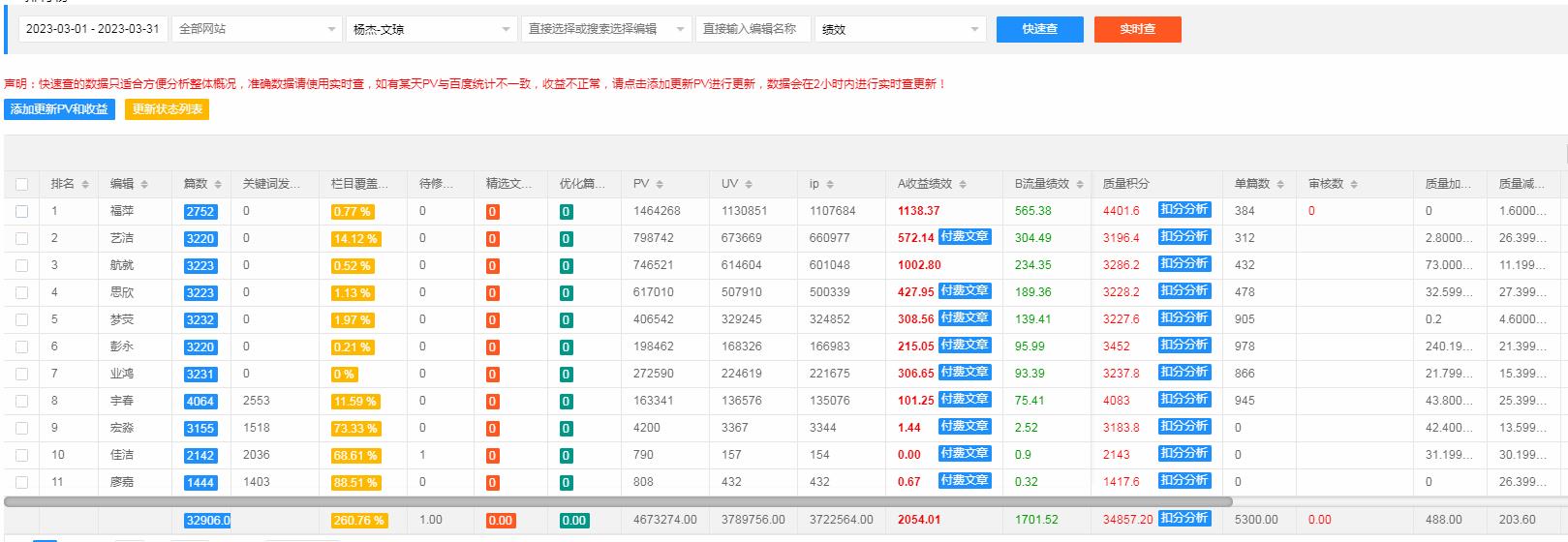1568x542 pixels.
Task: Click 快速查 search button
Action: (1040, 29)
